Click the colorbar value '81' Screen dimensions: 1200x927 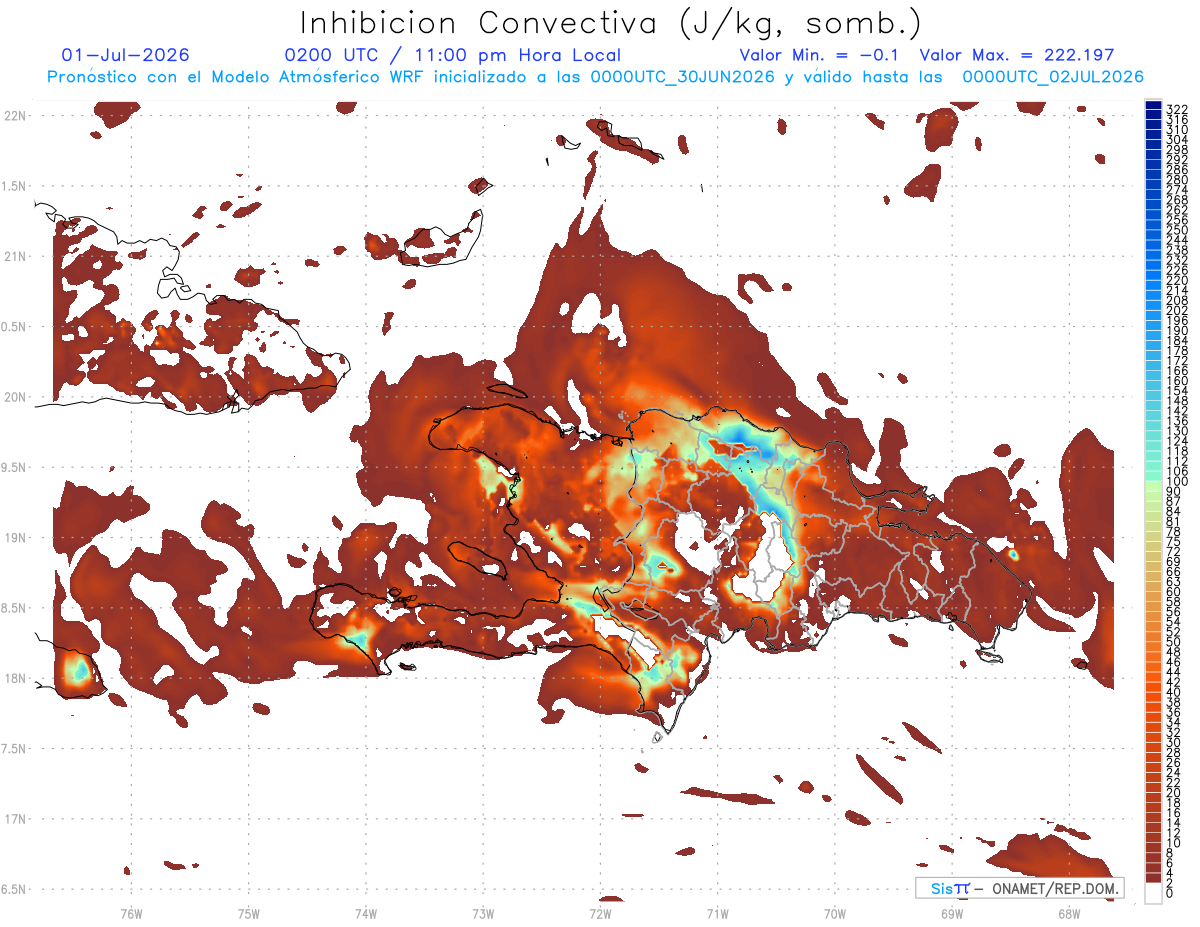(x=1174, y=521)
